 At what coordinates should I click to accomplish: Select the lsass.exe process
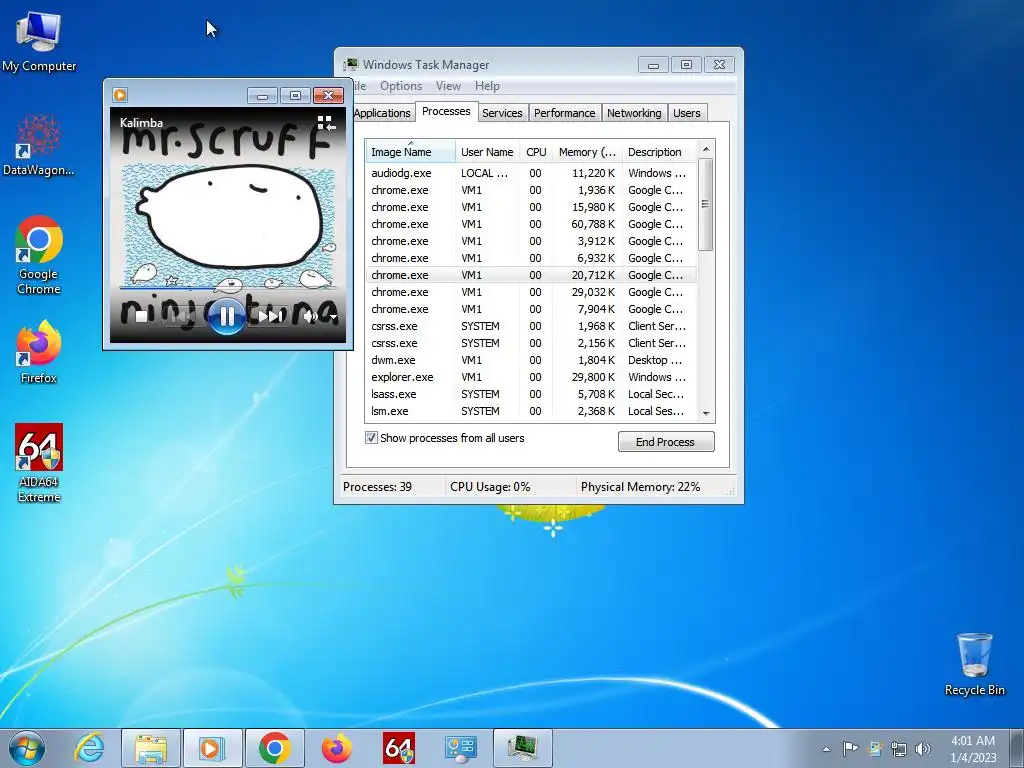(x=531, y=394)
